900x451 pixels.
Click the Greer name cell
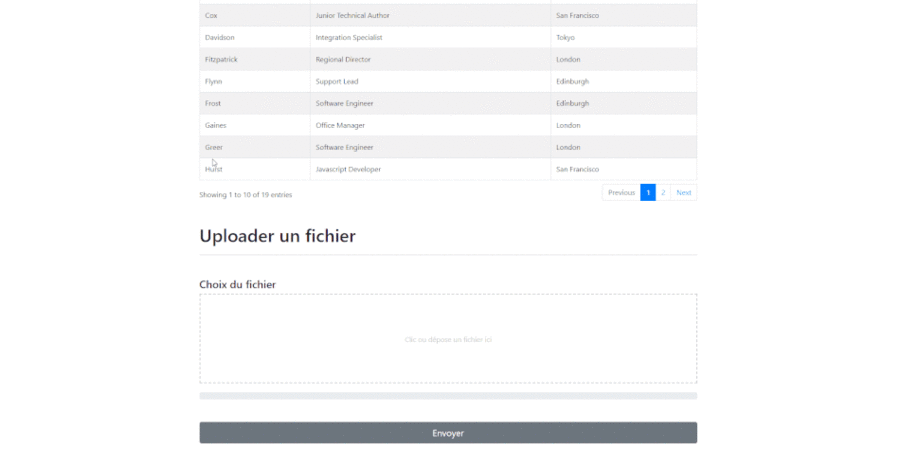point(214,148)
